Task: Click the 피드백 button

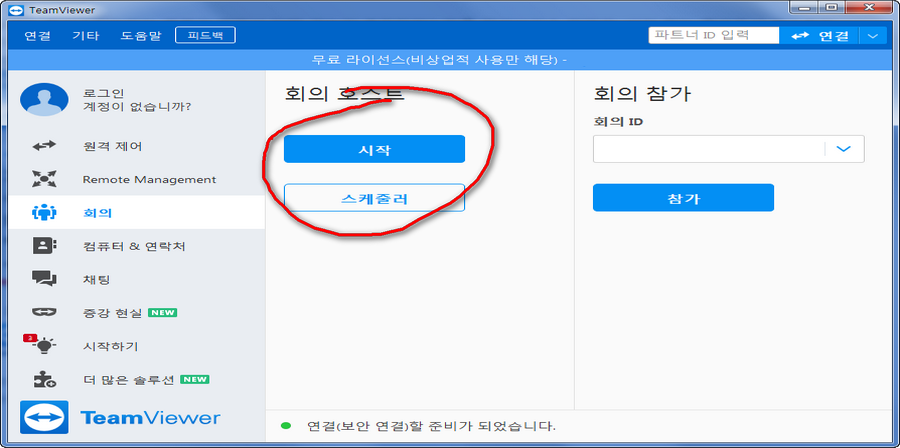Action: (x=205, y=36)
